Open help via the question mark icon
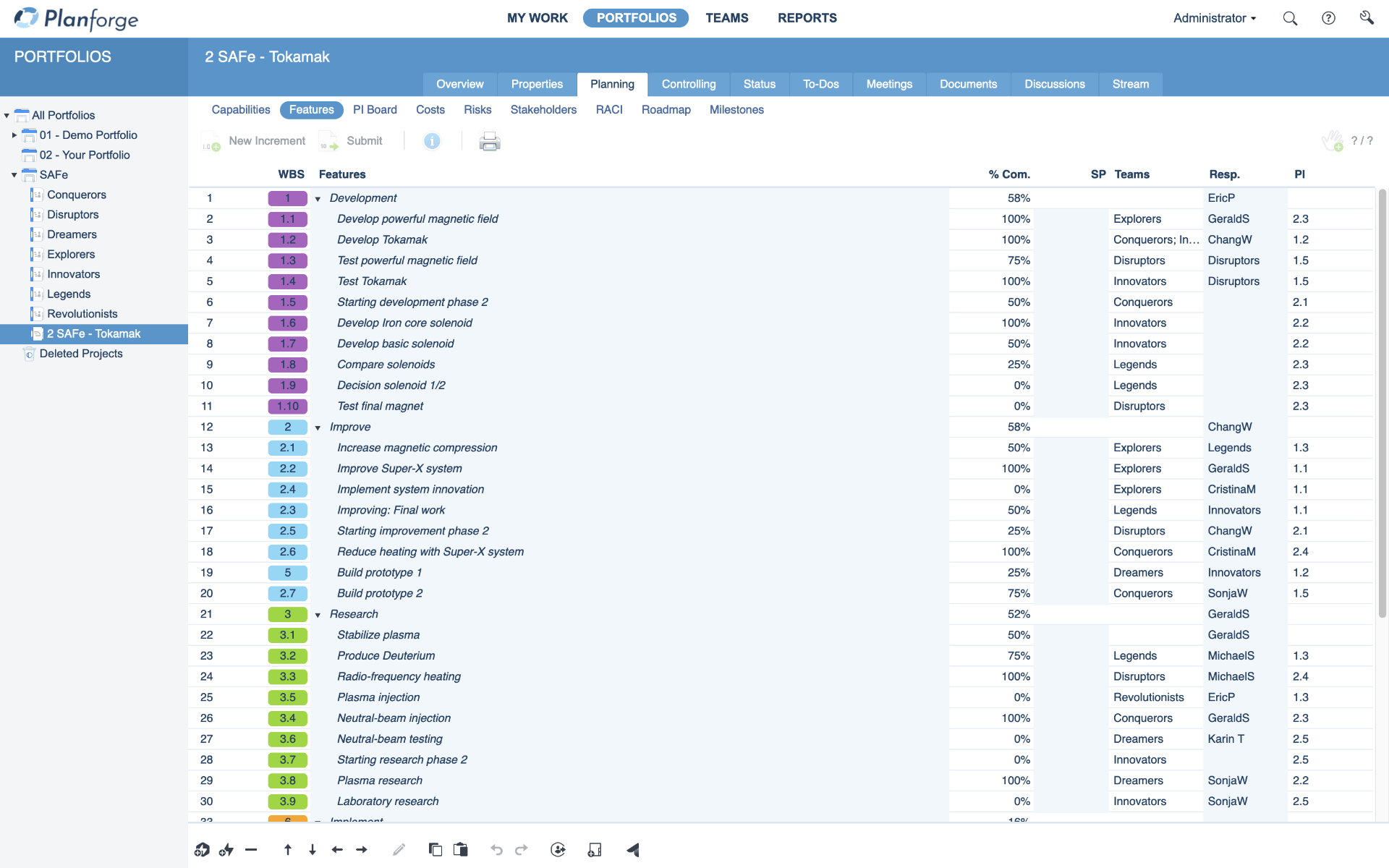The width and height of the screenshot is (1389, 868). pyautogui.click(x=1328, y=18)
